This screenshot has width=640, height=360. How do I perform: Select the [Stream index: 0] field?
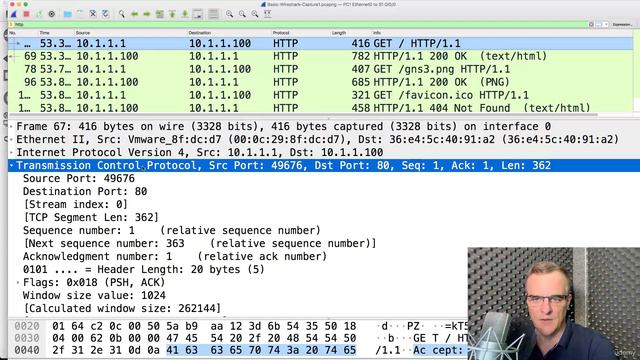pos(76,204)
